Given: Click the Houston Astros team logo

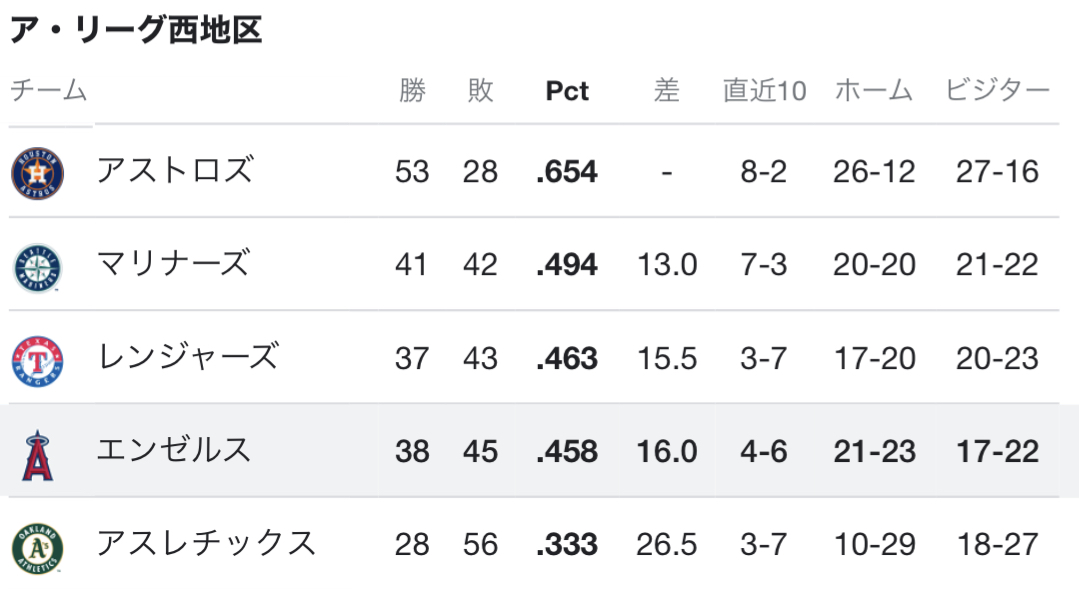Looking at the screenshot, I should (x=38, y=173).
